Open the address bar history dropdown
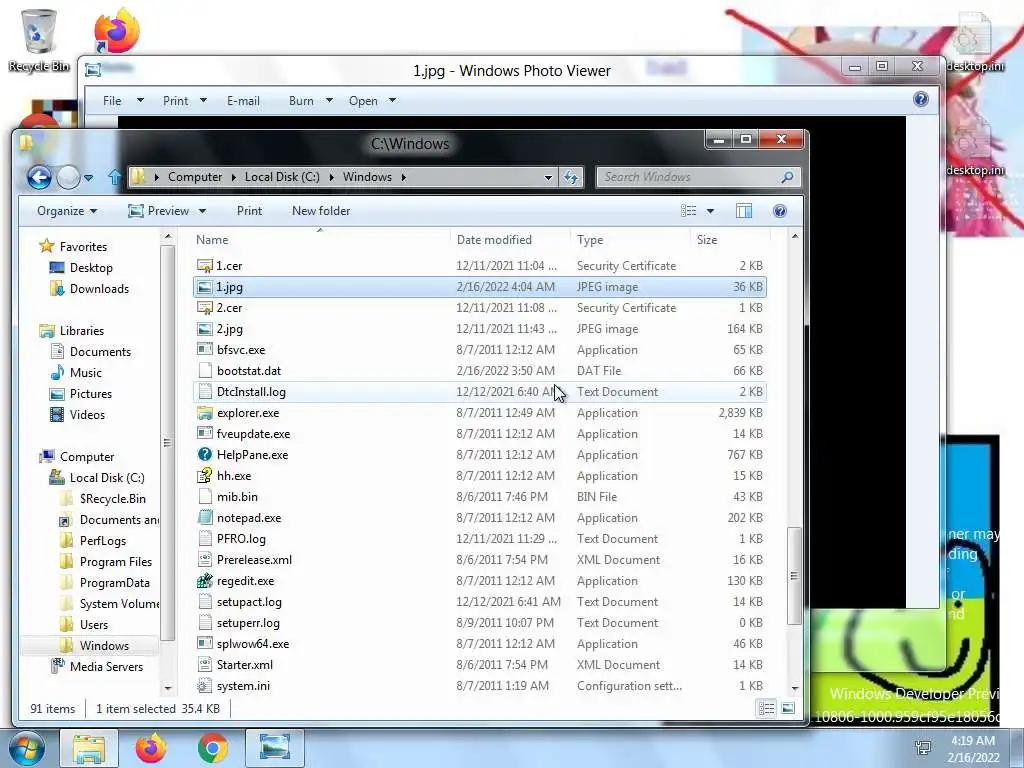This screenshot has height=768, width=1024. tap(549, 177)
